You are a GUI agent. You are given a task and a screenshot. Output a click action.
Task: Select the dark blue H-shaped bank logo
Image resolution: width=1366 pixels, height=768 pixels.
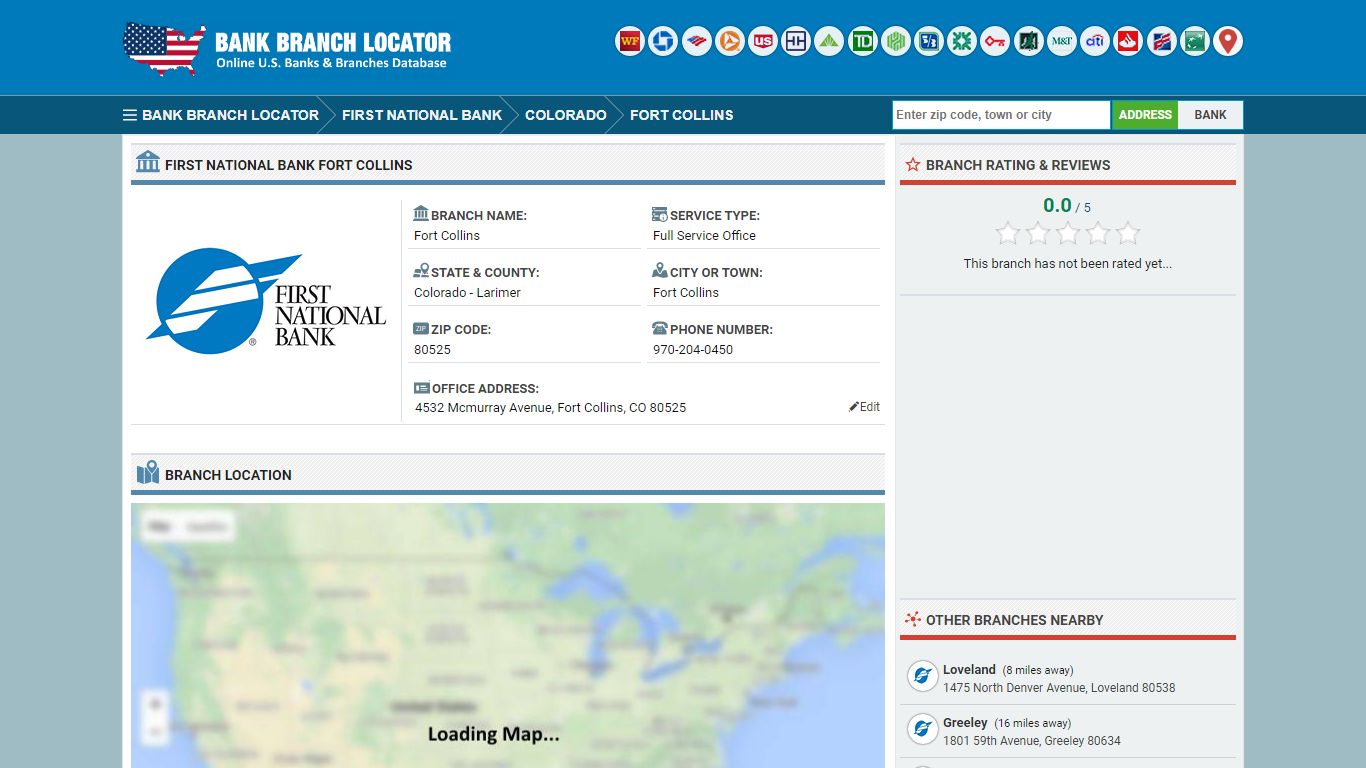coord(795,41)
